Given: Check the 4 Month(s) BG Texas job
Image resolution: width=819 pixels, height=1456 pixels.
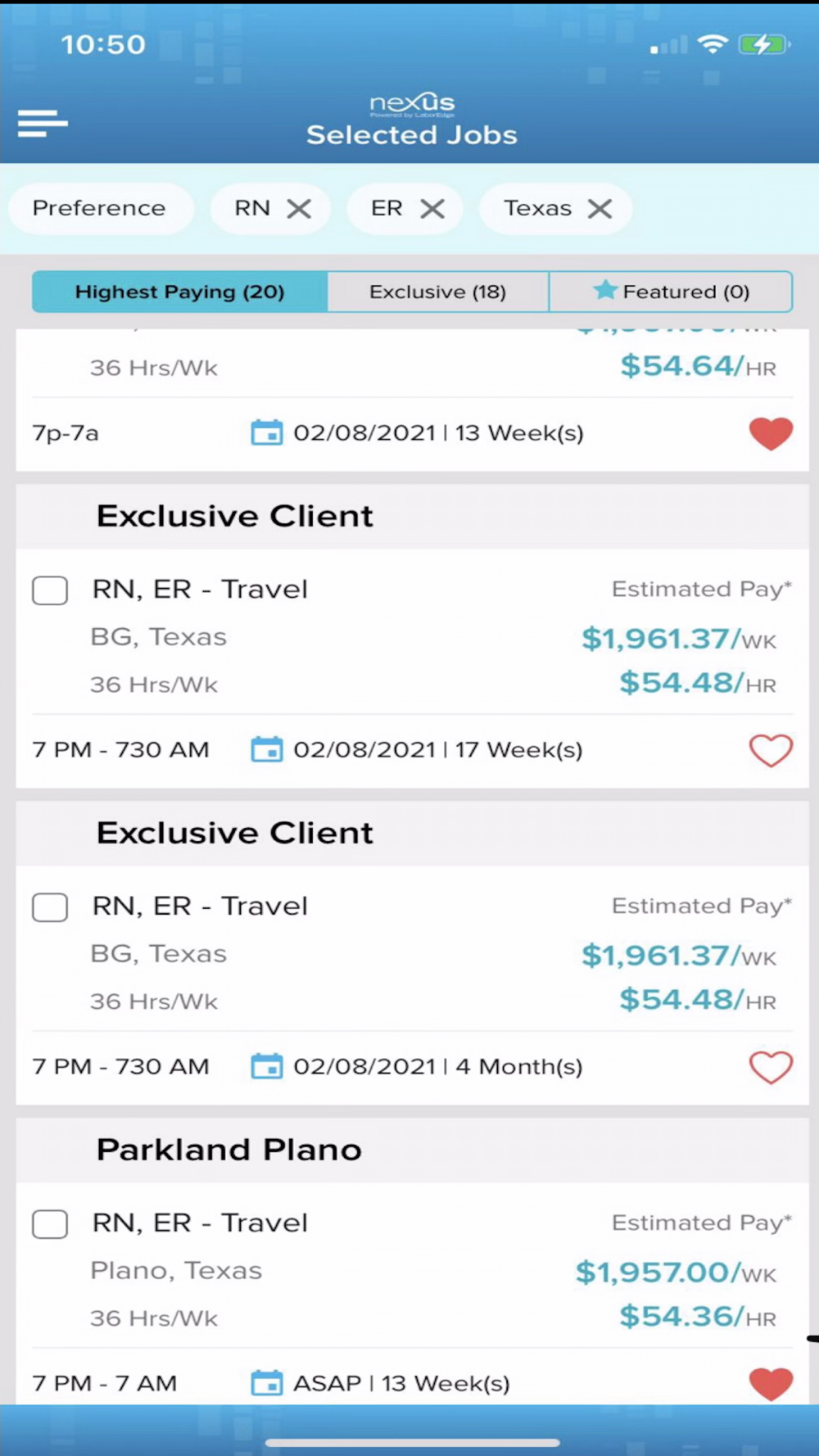Looking at the screenshot, I should (x=50, y=907).
